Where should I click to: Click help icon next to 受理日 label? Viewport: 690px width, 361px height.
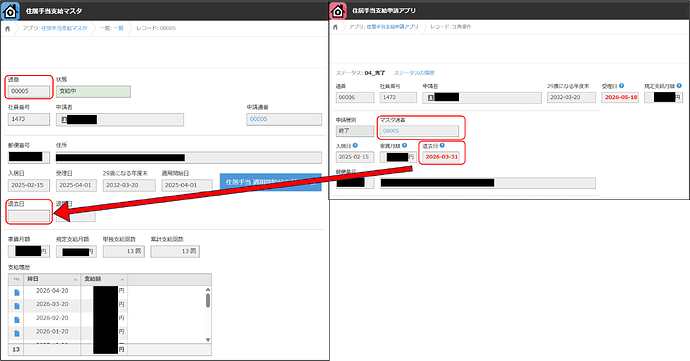pos(621,86)
